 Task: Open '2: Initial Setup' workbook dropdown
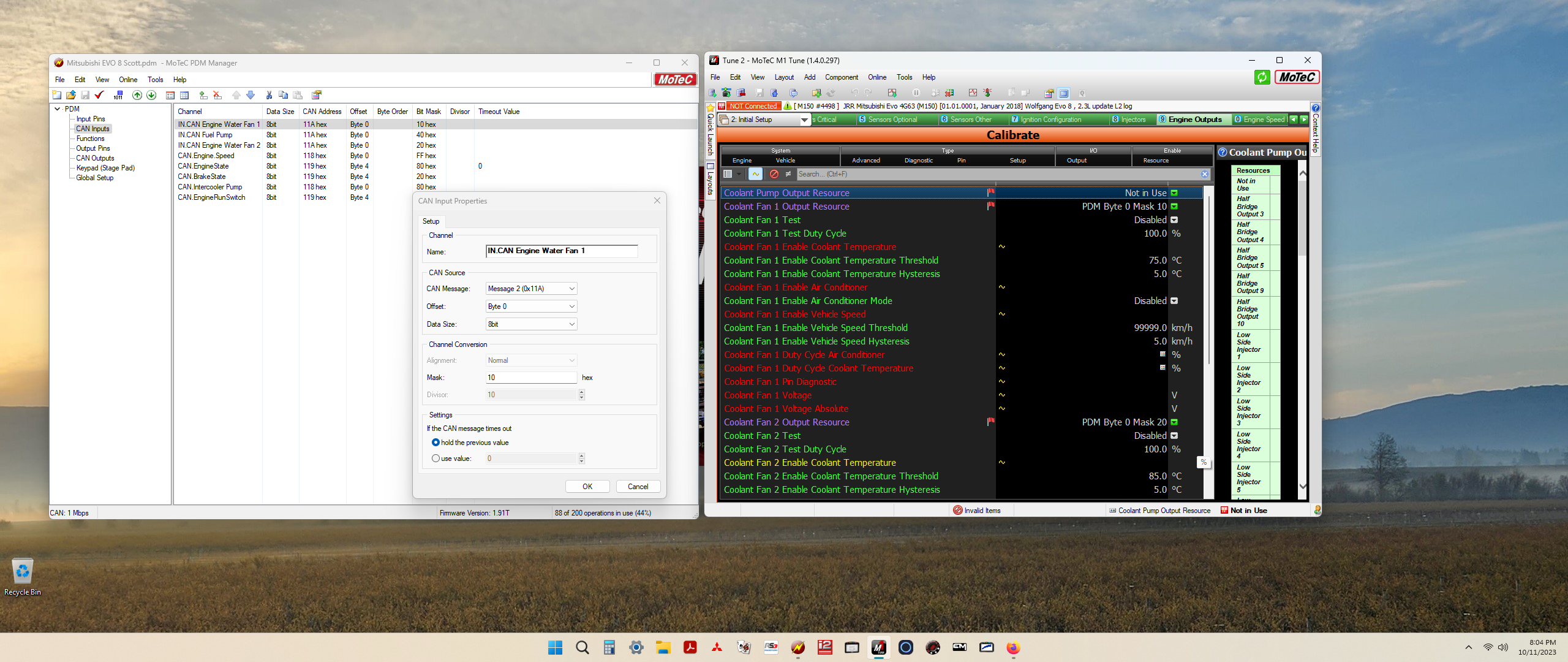[804, 120]
